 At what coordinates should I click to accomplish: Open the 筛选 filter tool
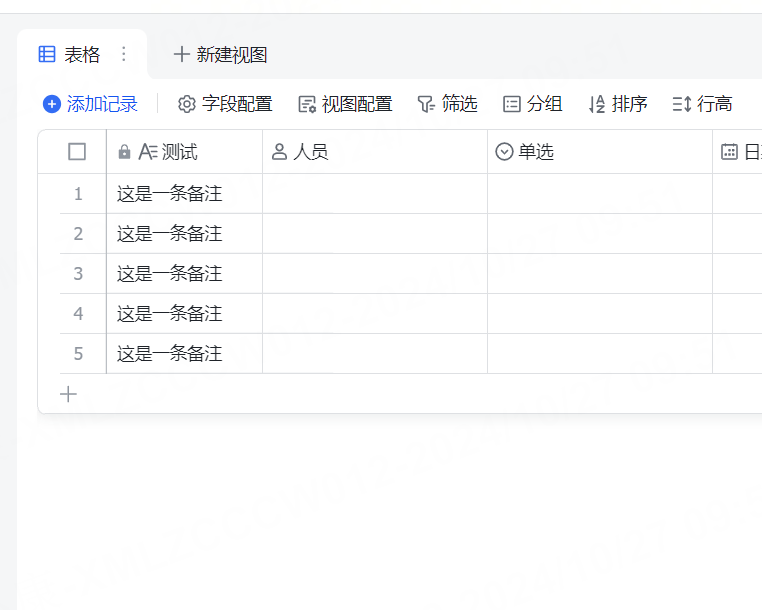447,104
